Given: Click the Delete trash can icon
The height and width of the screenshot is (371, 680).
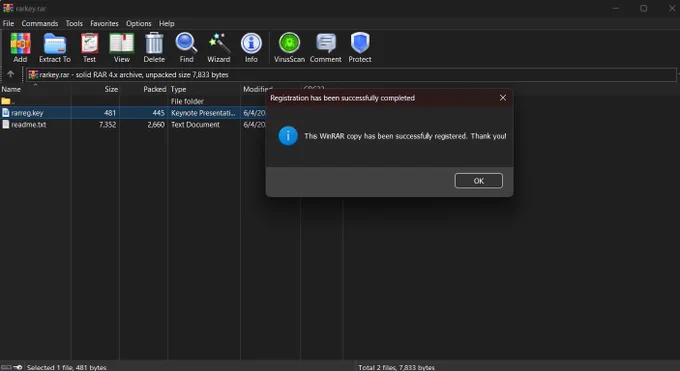Looking at the screenshot, I should [154, 48].
